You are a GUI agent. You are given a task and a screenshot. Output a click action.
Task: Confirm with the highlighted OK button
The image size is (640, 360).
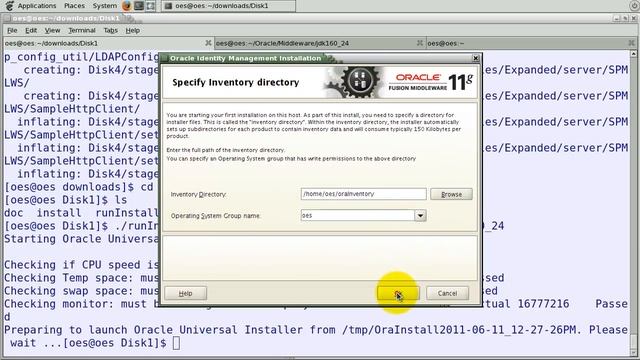(398, 293)
